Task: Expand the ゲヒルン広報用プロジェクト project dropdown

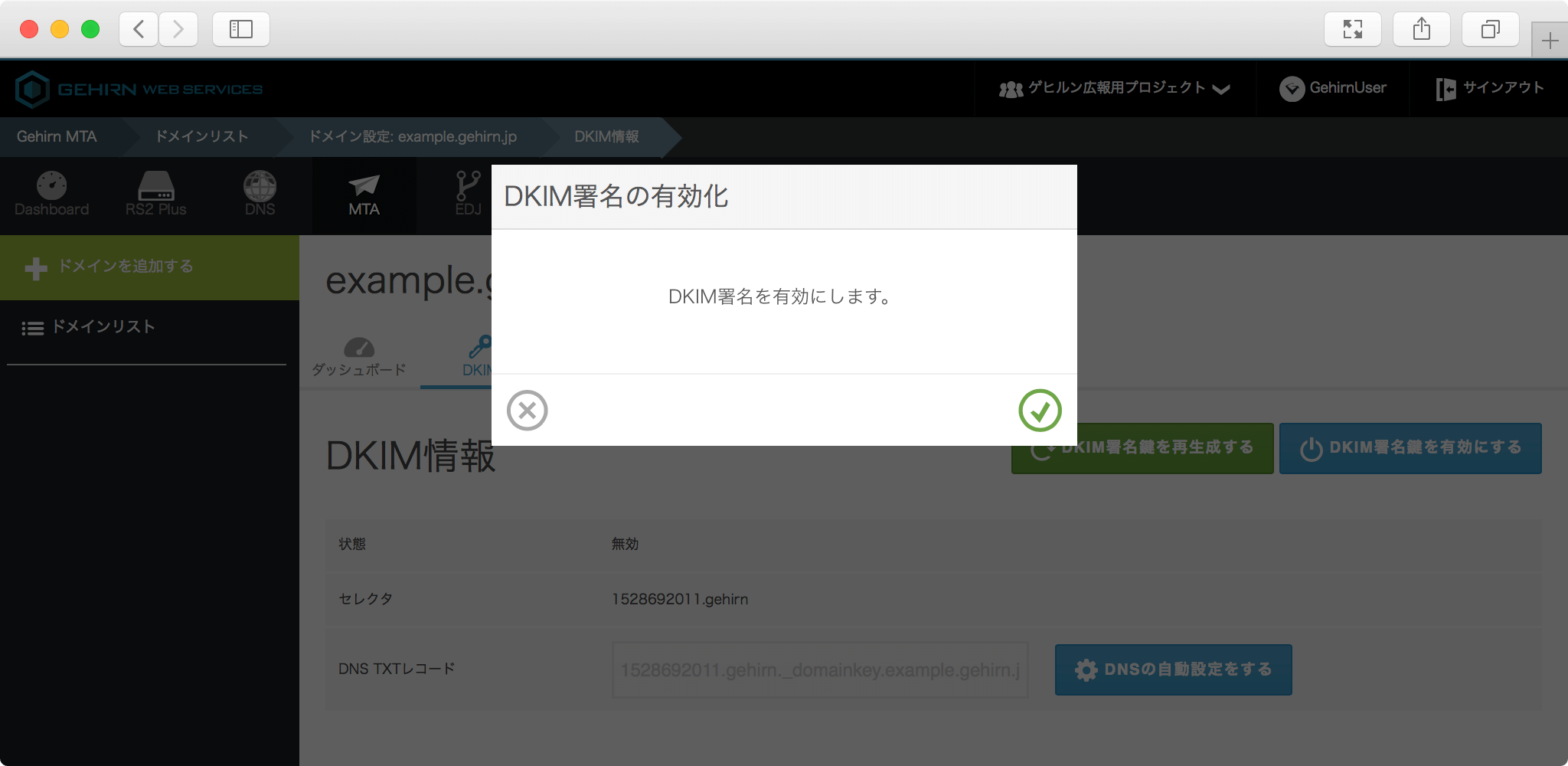Action: (x=1114, y=89)
